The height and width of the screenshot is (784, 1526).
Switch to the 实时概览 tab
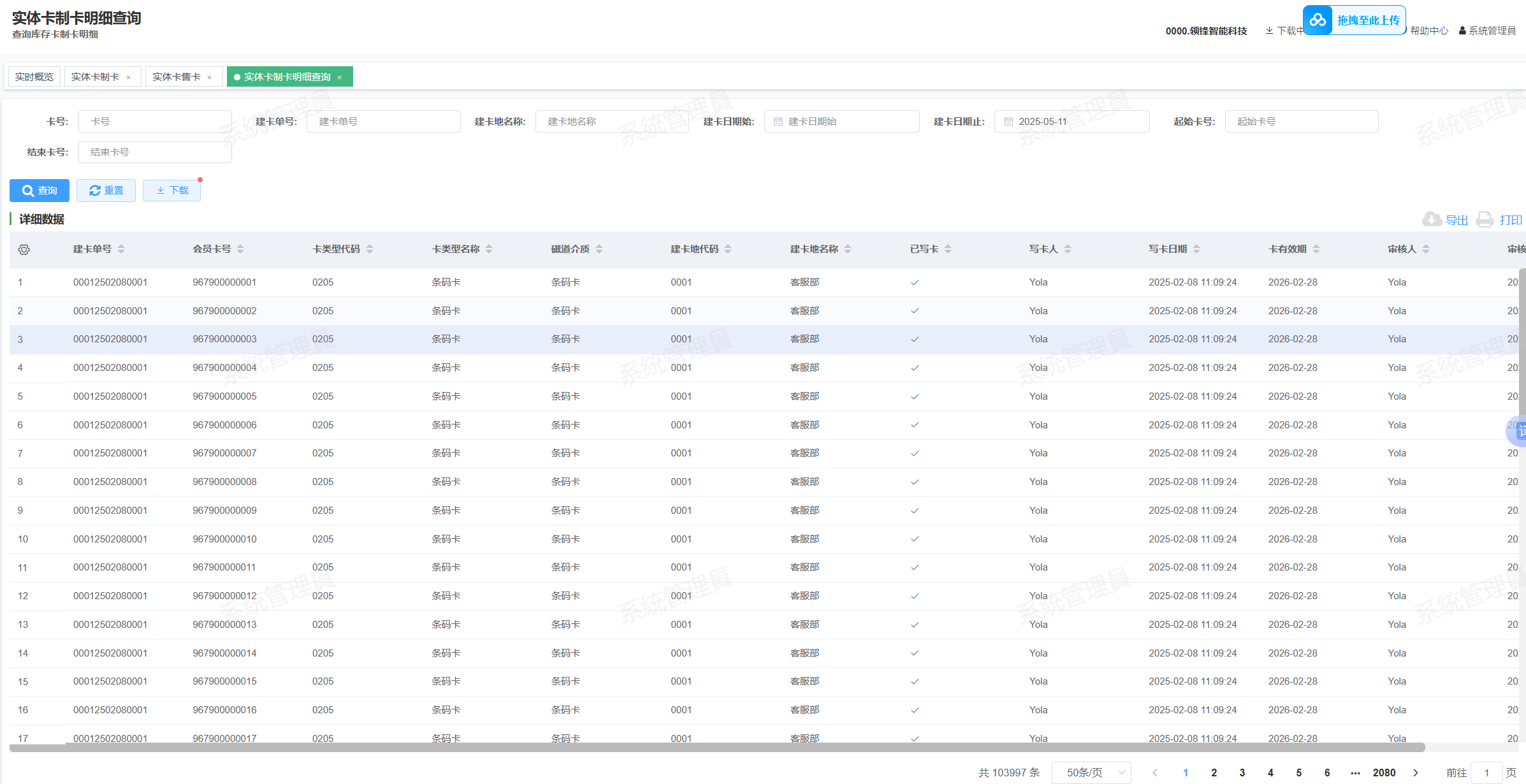34,76
